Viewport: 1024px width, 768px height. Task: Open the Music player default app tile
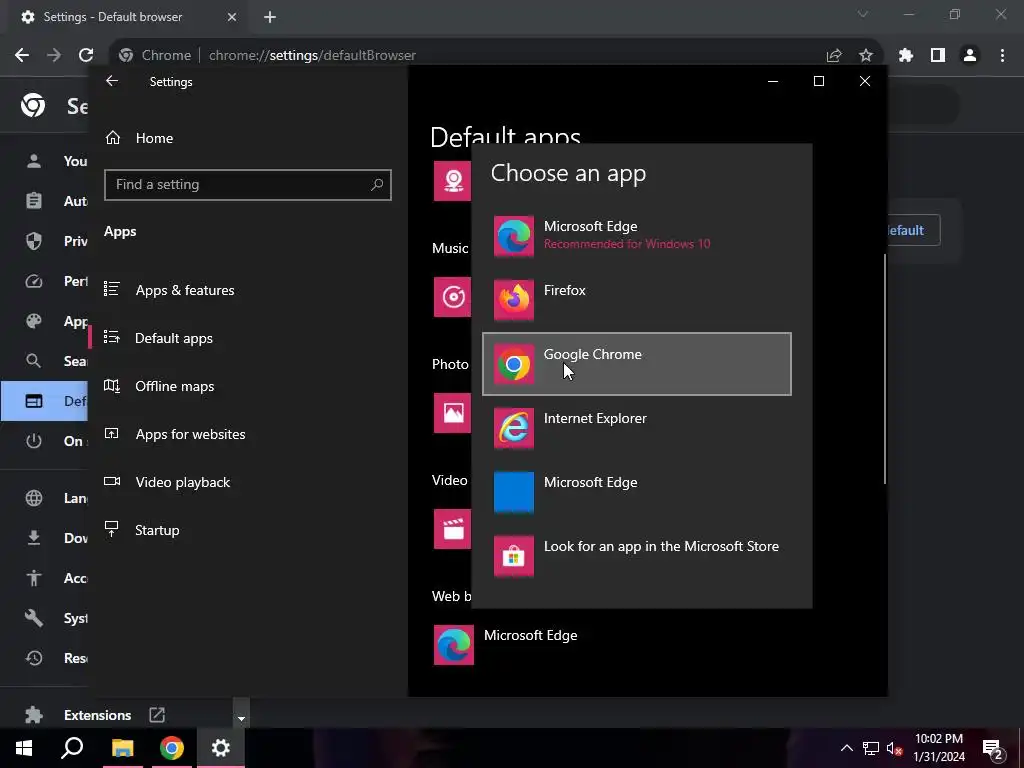point(453,297)
